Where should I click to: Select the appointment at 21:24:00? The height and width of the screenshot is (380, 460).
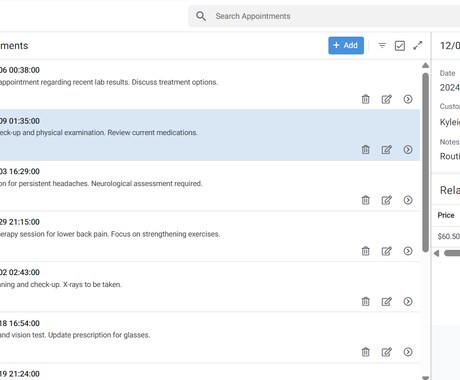[x=210, y=372]
